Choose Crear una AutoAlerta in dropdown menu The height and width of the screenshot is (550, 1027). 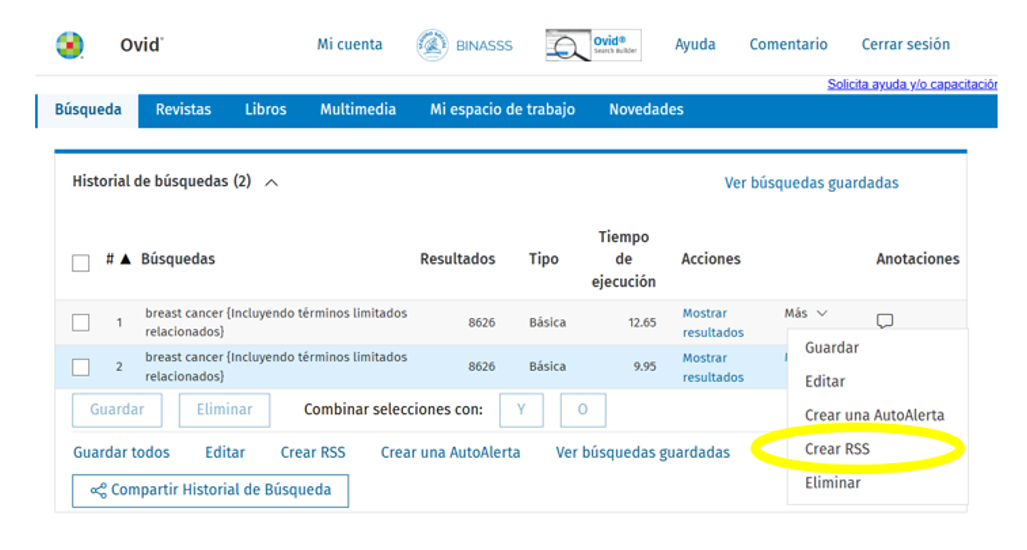874,415
